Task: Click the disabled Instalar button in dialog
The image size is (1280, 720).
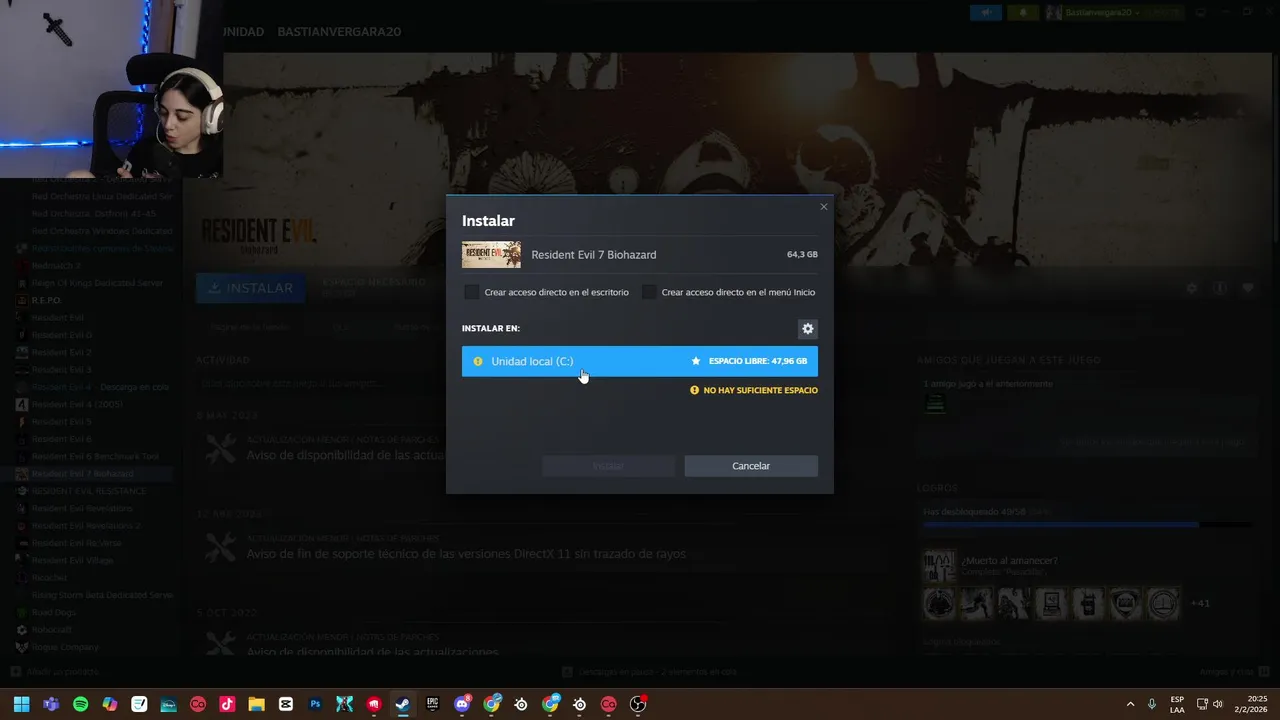Action: (608, 466)
